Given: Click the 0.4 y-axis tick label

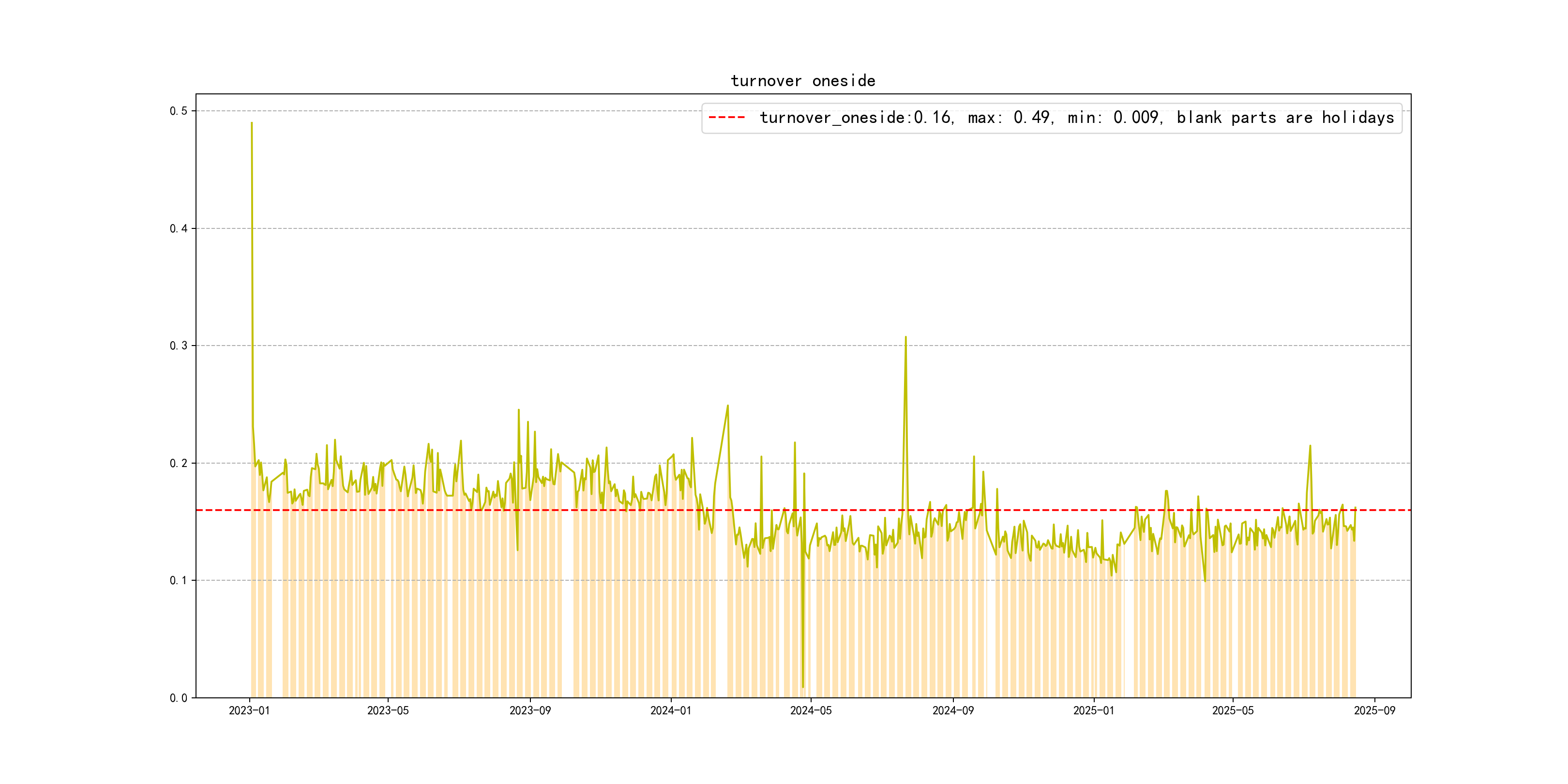Looking at the screenshot, I should [x=179, y=228].
